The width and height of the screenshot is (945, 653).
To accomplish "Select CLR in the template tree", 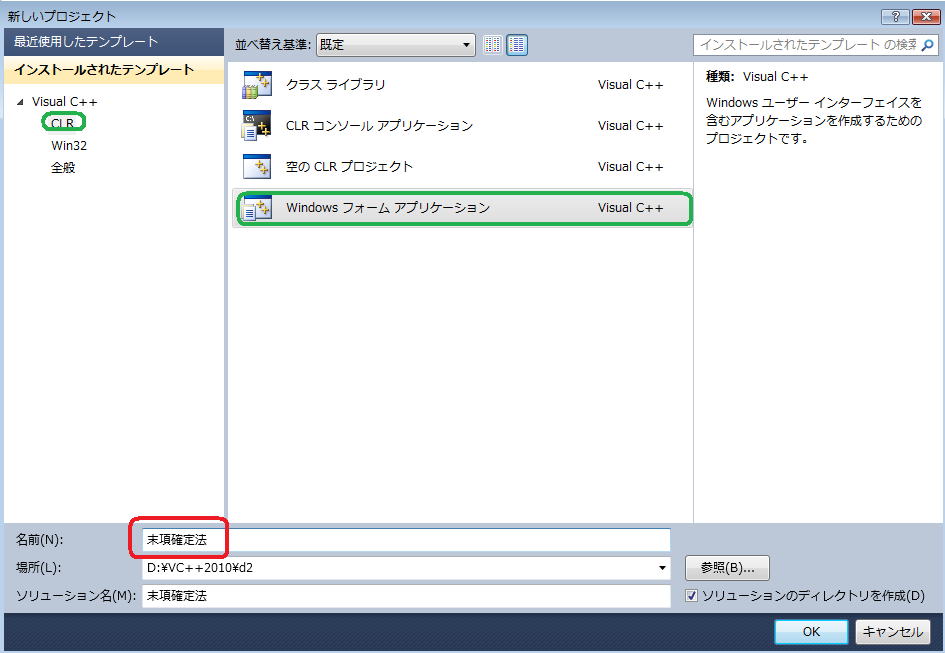I will tap(63, 123).
